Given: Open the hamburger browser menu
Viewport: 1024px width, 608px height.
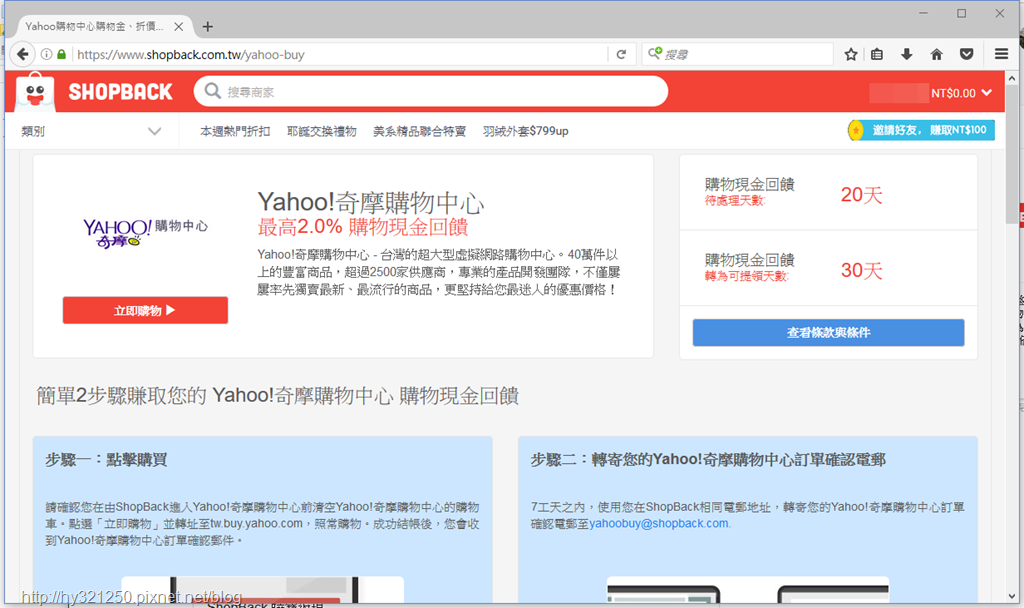Looking at the screenshot, I should (x=1001, y=54).
